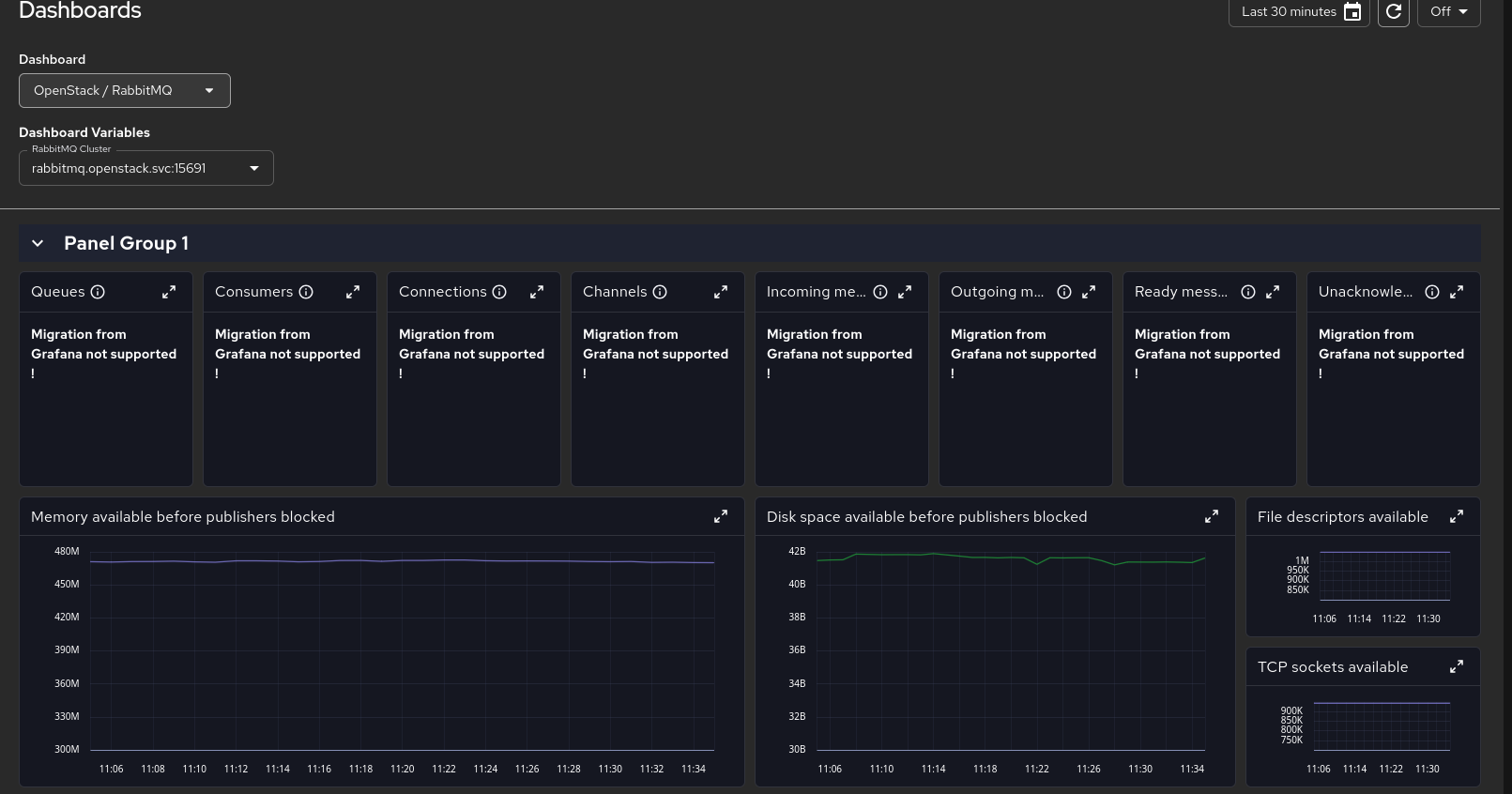The width and height of the screenshot is (1512, 794).
Task: Click the refresh dashboard icon
Action: [1393, 11]
